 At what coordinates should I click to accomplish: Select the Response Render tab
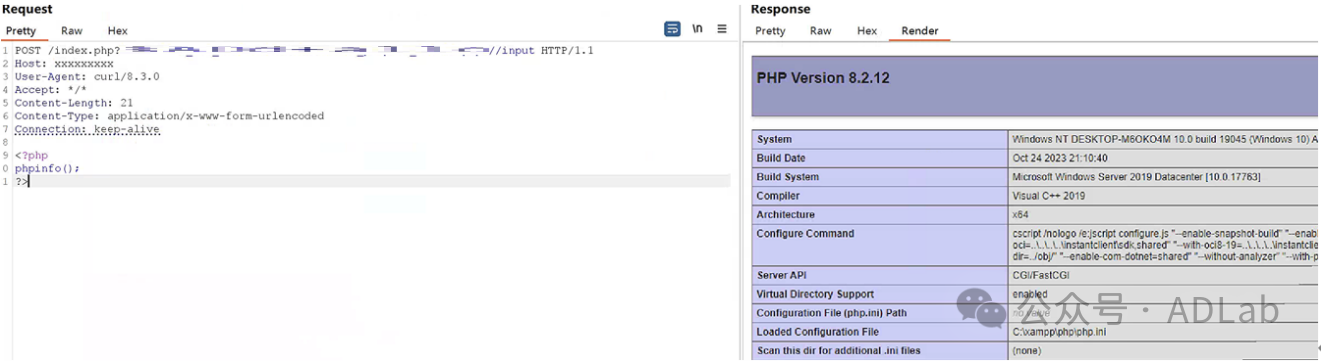coord(920,31)
